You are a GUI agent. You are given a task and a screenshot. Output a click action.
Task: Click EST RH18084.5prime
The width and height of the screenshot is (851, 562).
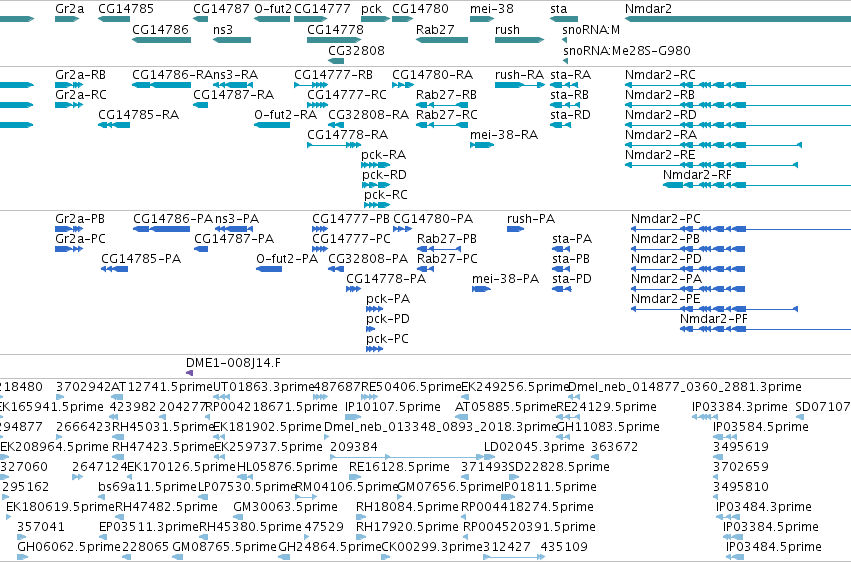[359, 518]
